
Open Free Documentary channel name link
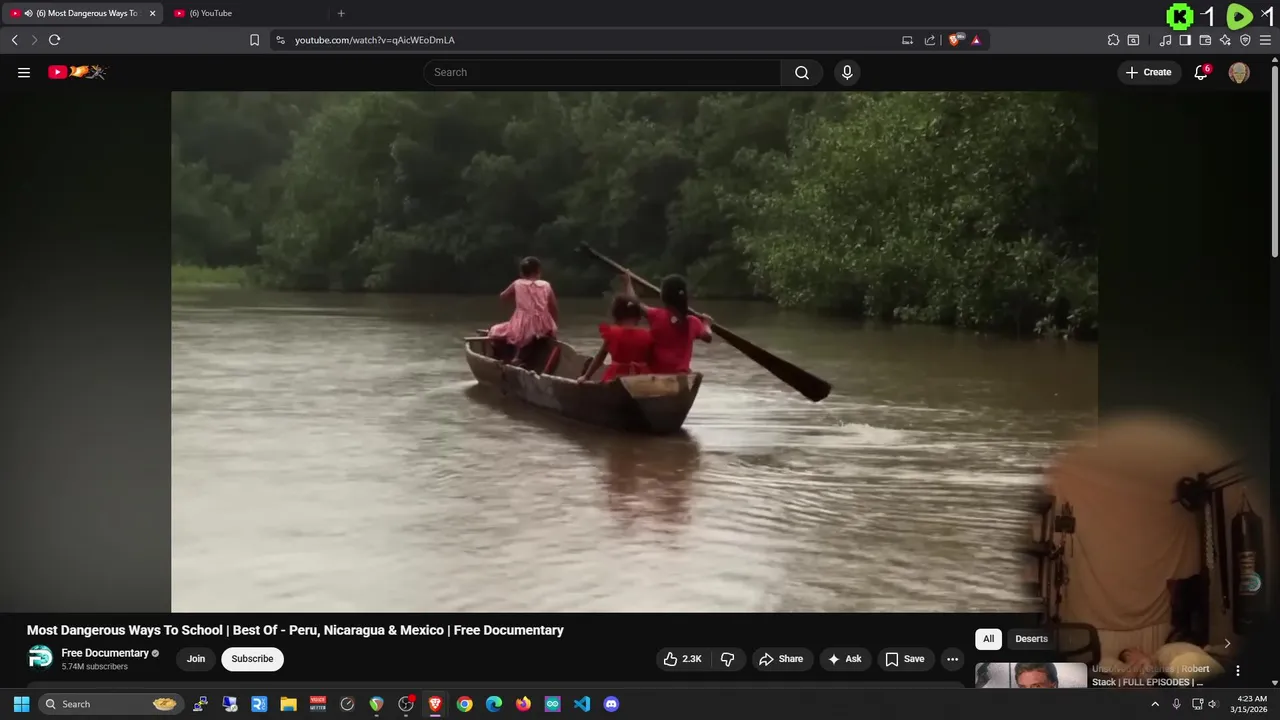coord(105,653)
